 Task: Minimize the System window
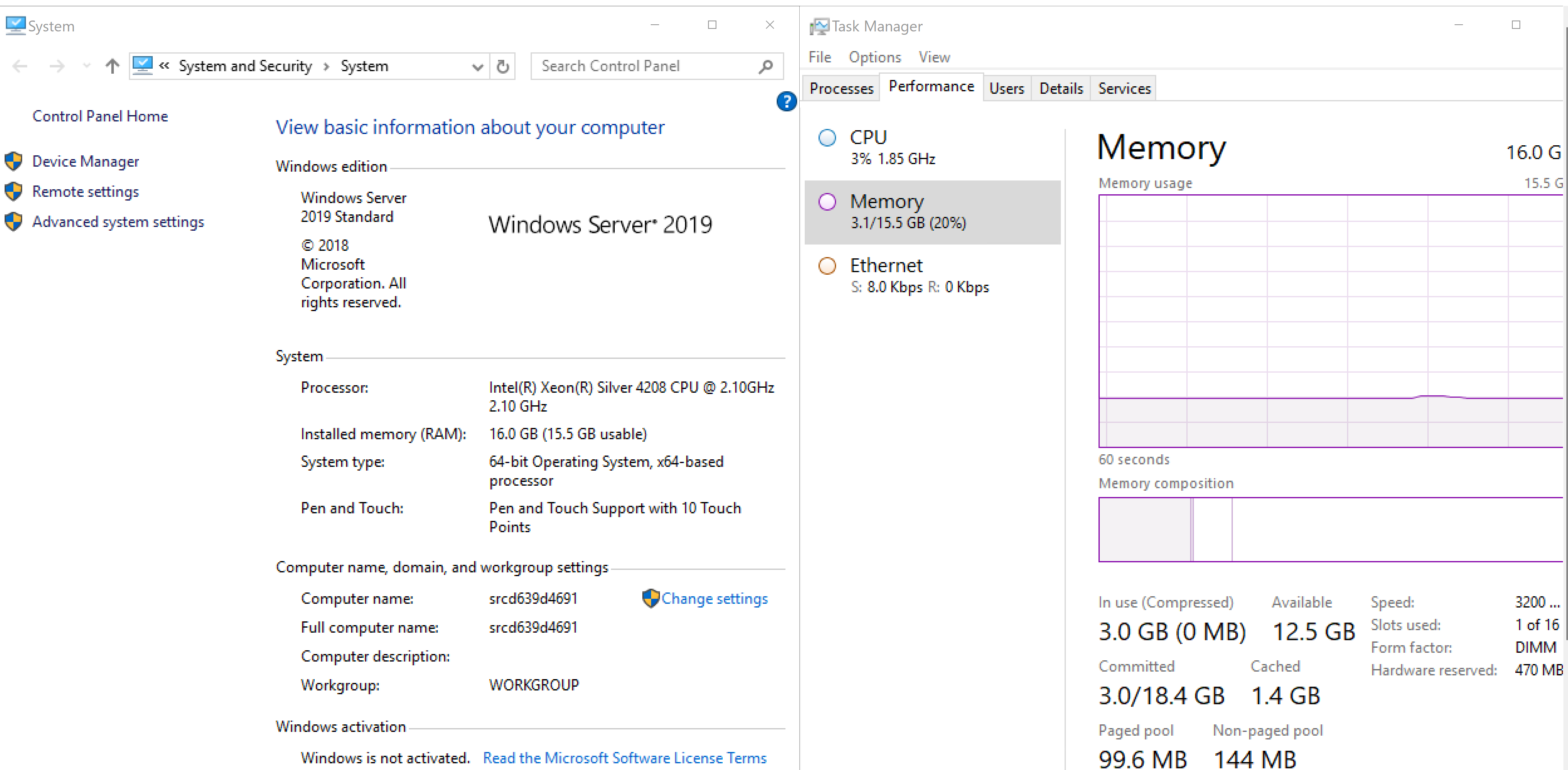[x=655, y=25]
